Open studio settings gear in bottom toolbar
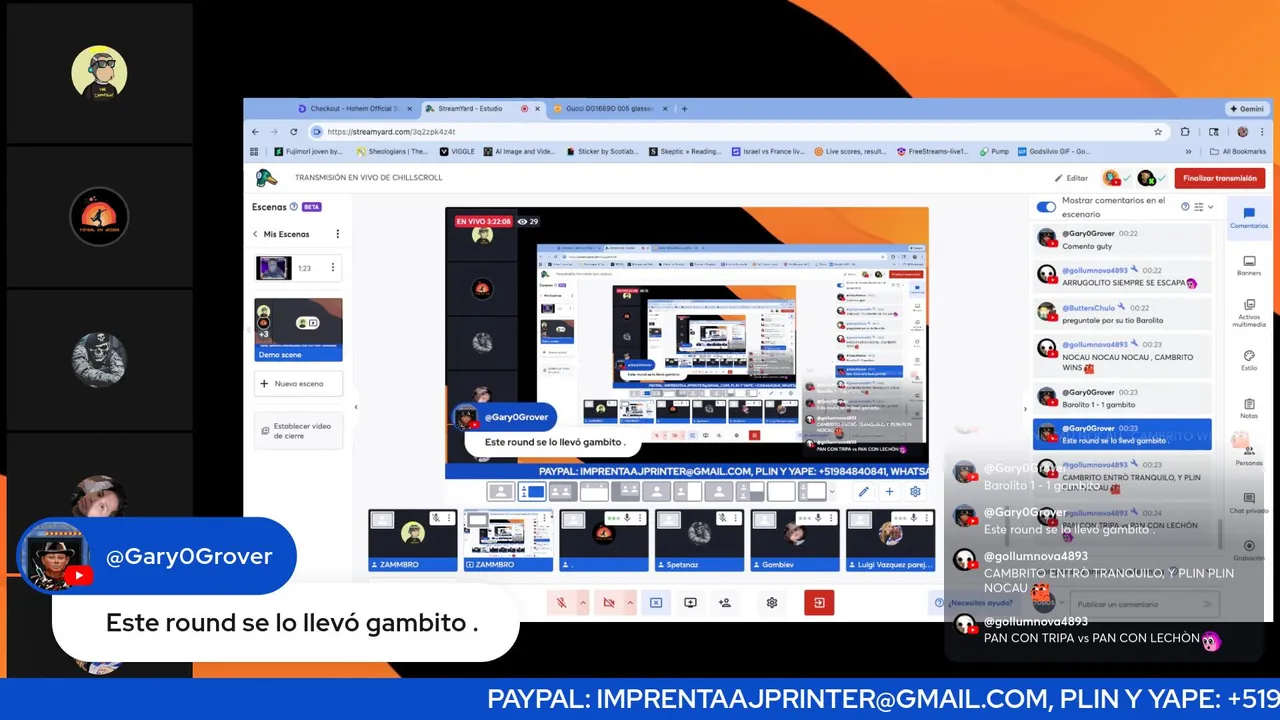Viewport: 1280px width, 720px height. click(x=772, y=603)
